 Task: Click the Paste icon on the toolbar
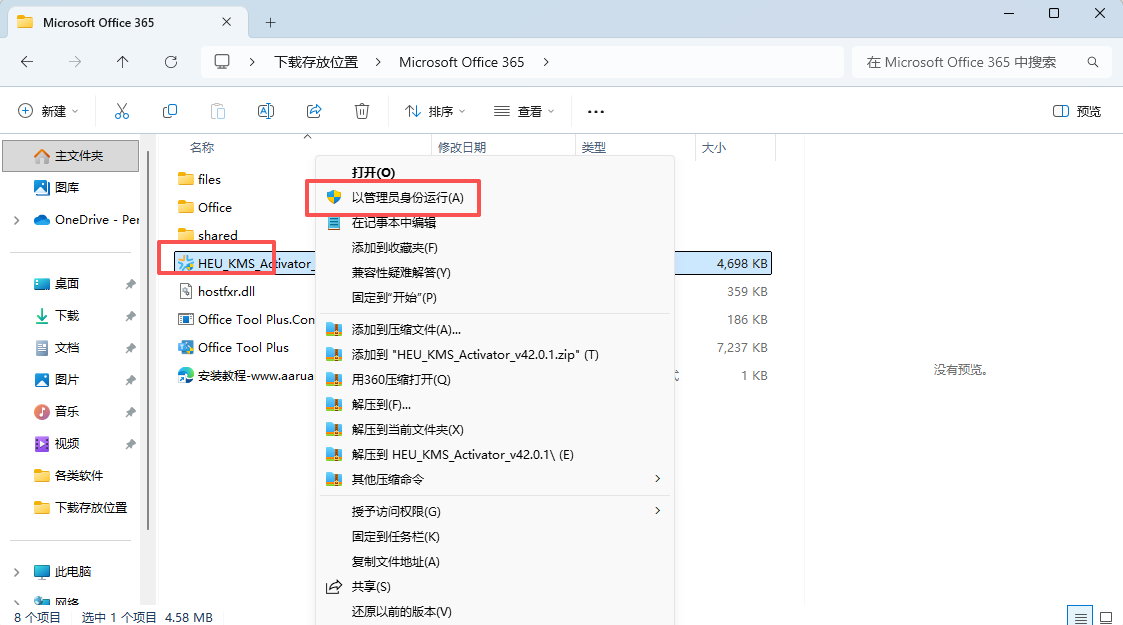tap(218, 110)
